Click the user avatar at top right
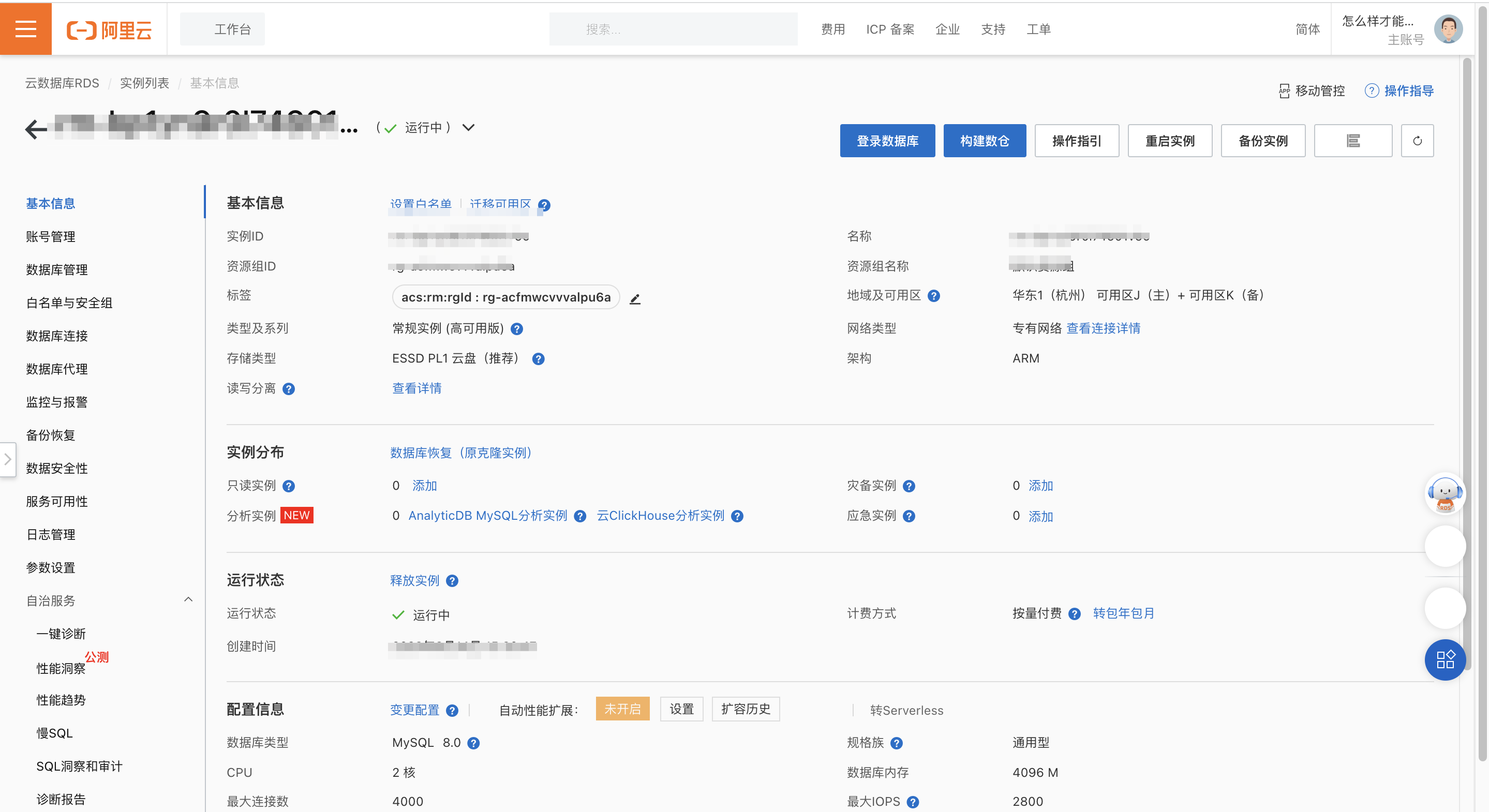 click(x=1448, y=29)
